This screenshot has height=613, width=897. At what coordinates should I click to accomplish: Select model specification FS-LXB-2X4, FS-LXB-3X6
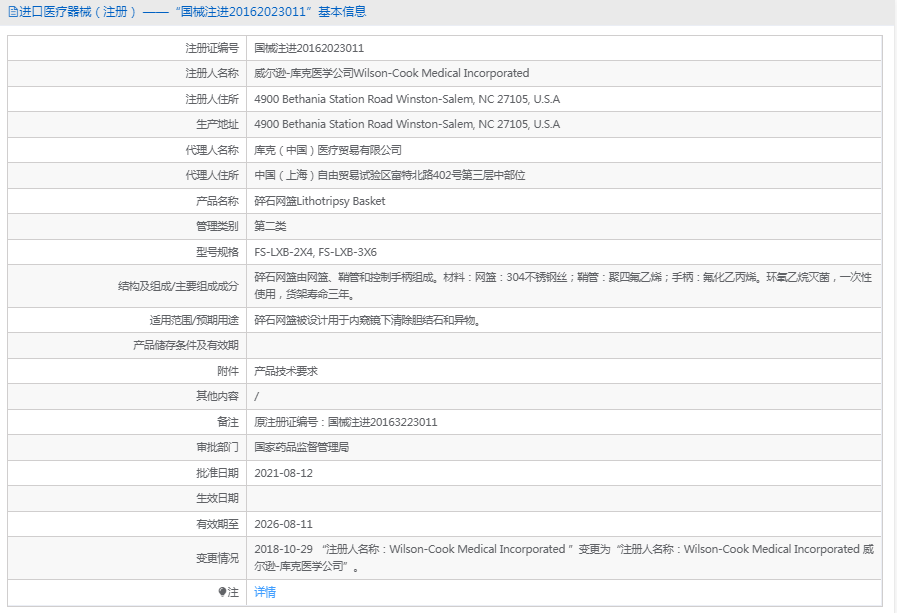click(x=315, y=252)
